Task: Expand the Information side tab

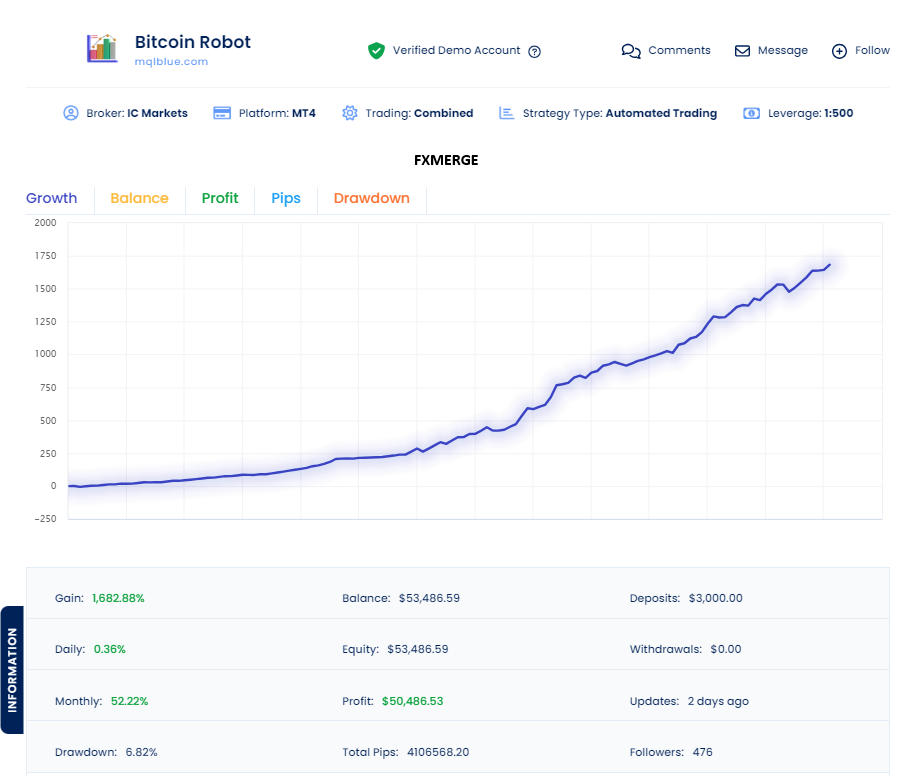Action: click(x=12, y=670)
